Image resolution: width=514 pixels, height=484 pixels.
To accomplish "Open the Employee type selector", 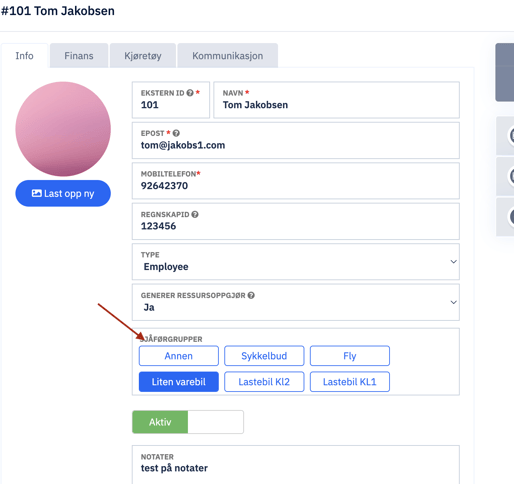I will [296, 262].
